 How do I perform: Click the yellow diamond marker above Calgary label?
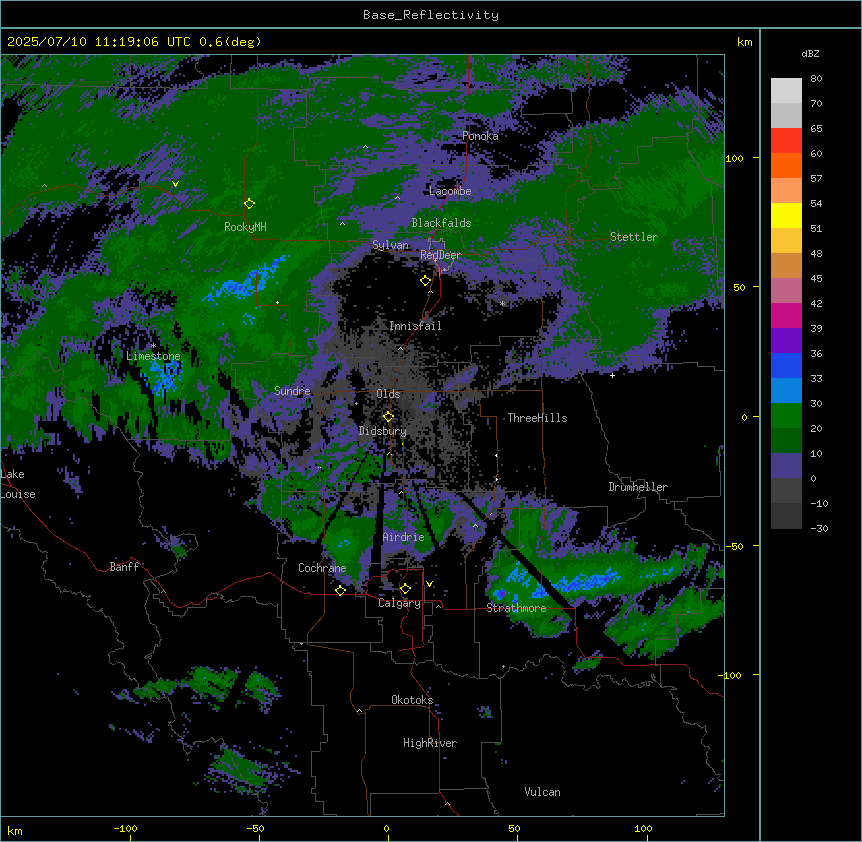click(405, 589)
